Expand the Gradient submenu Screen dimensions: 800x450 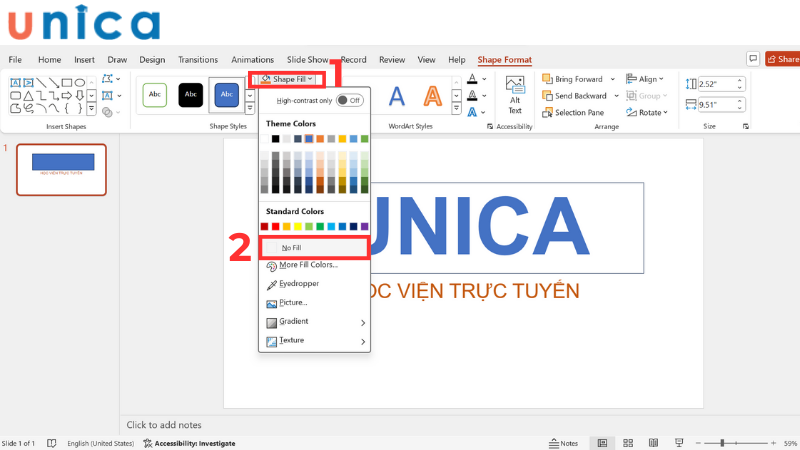[314, 321]
